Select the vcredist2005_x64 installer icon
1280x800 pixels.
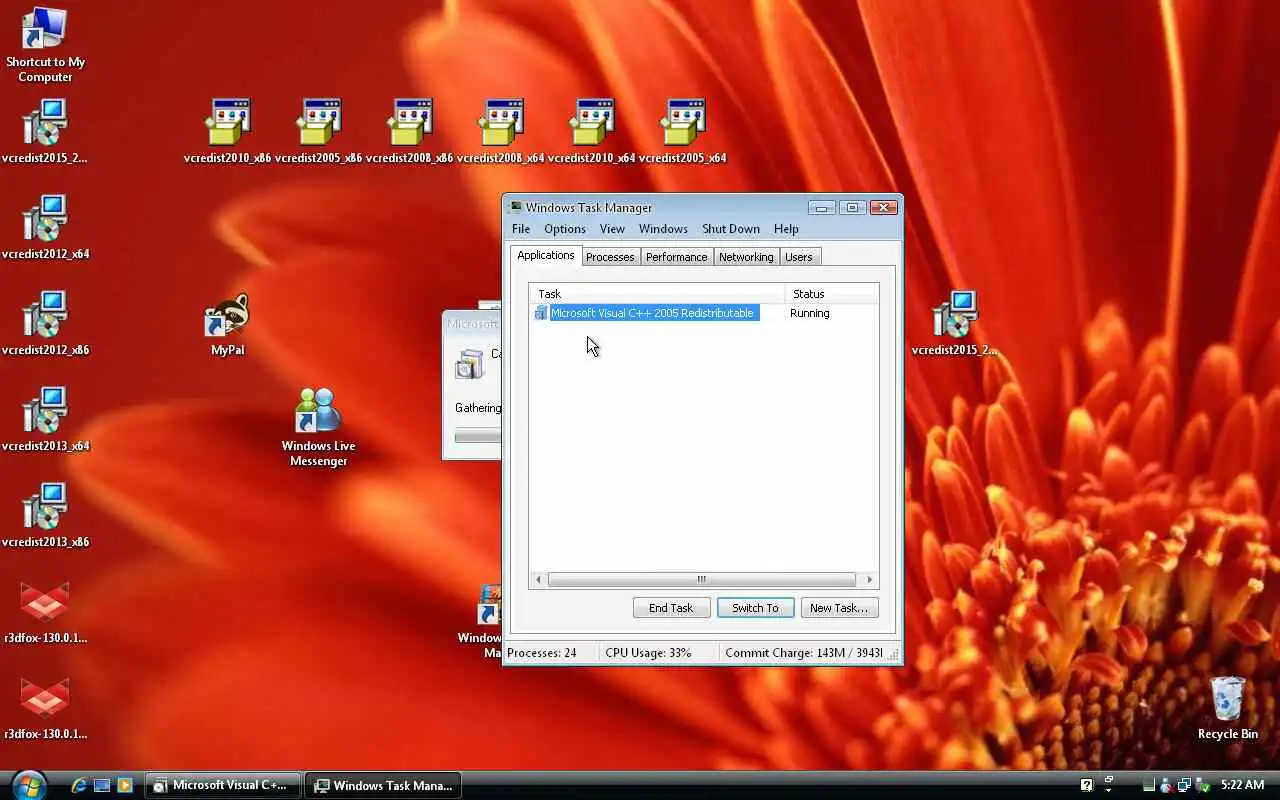[x=682, y=131]
